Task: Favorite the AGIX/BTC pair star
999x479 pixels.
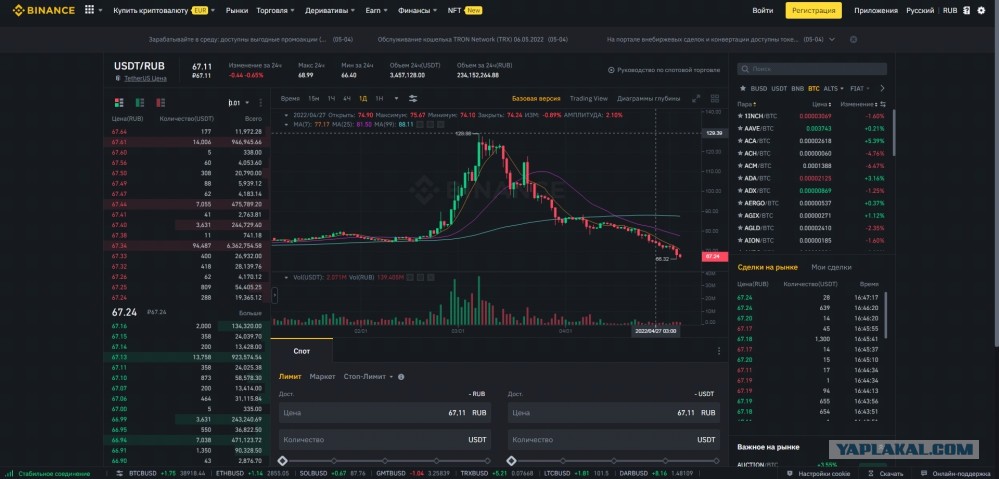Action: (x=740, y=215)
